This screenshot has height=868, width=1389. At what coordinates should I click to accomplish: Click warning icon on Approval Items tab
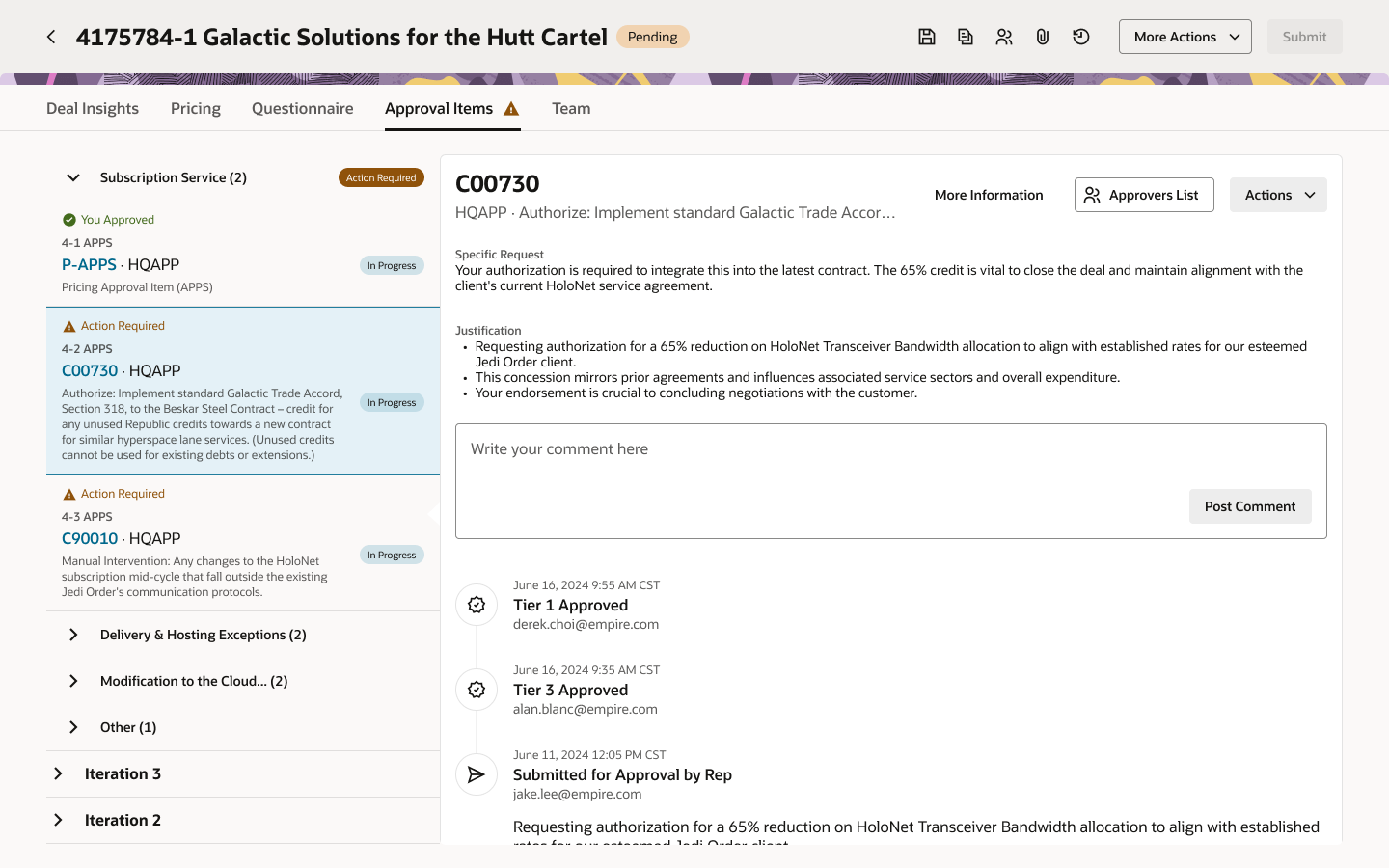(511, 109)
